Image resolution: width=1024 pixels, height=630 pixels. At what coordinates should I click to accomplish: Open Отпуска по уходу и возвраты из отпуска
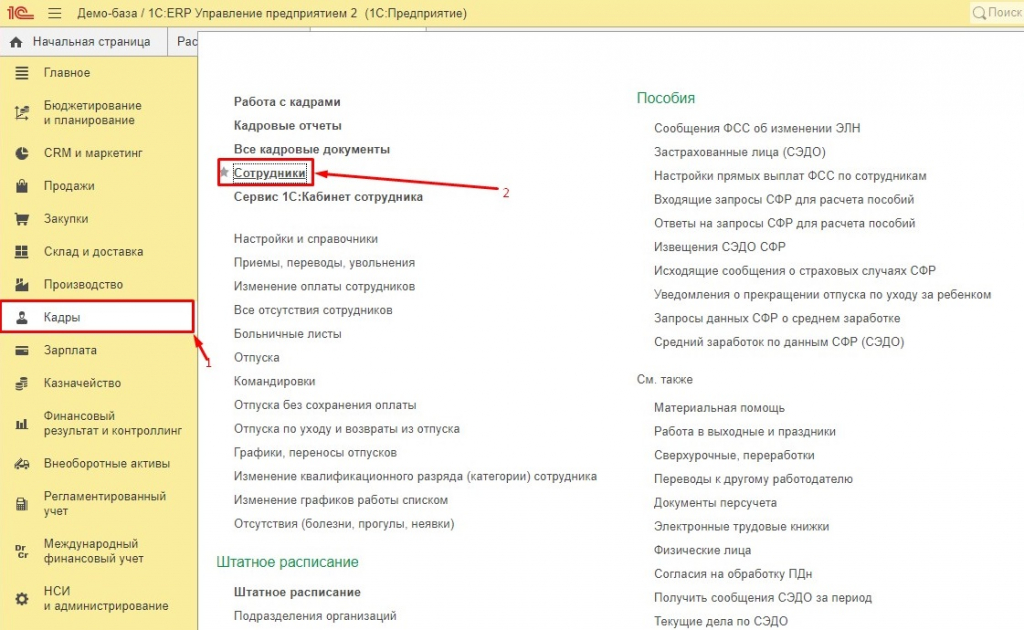[346, 429]
